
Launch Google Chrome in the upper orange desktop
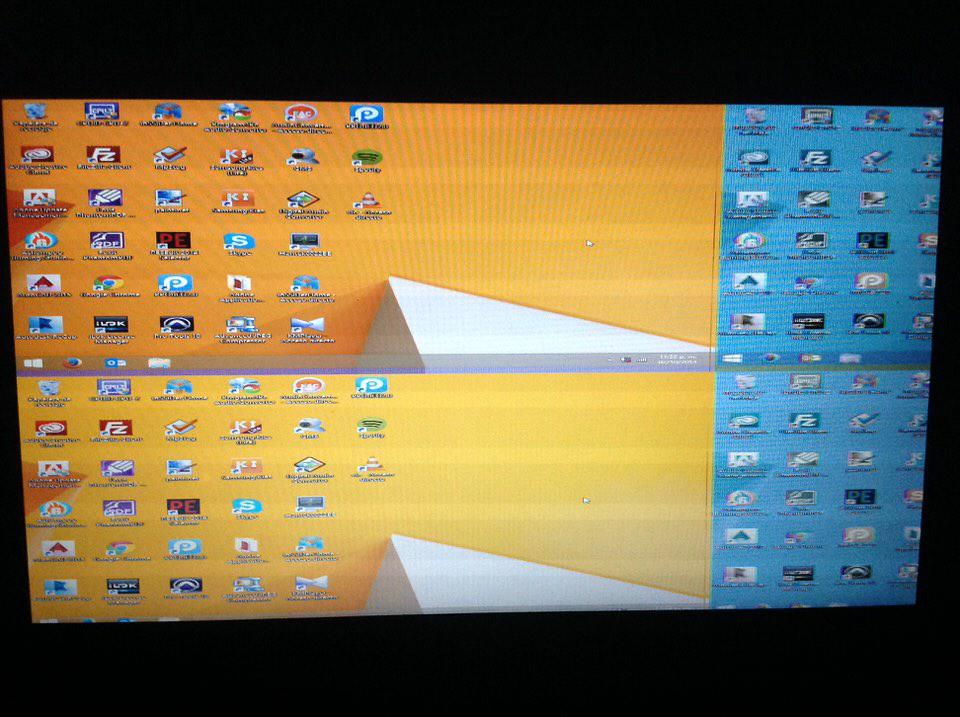click(x=108, y=284)
